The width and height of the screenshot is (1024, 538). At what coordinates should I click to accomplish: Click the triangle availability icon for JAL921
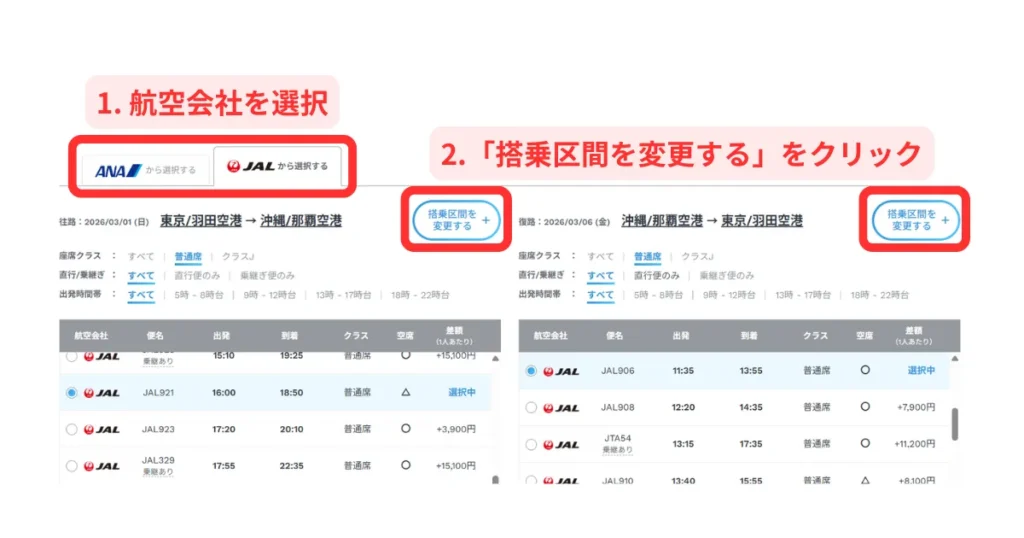pyautogui.click(x=405, y=393)
